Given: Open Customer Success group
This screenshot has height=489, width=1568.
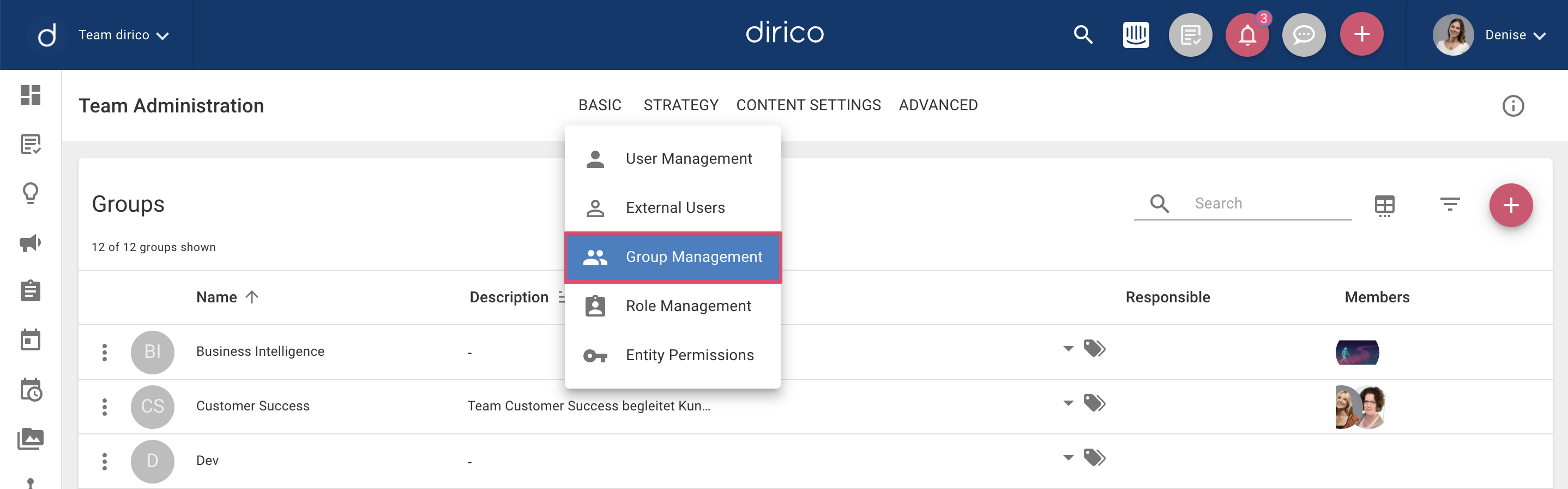Looking at the screenshot, I should pos(252,406).
